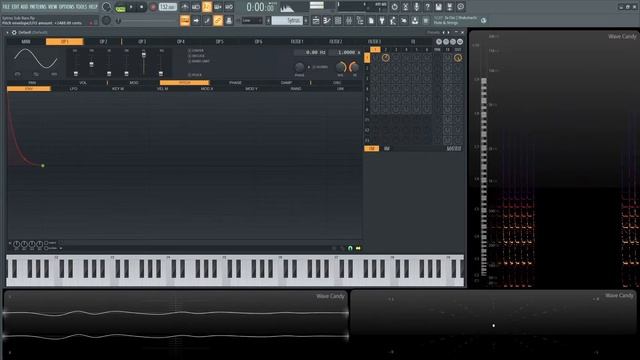
Task: Select the KEY M articulator tab
Action: (118, 89)
